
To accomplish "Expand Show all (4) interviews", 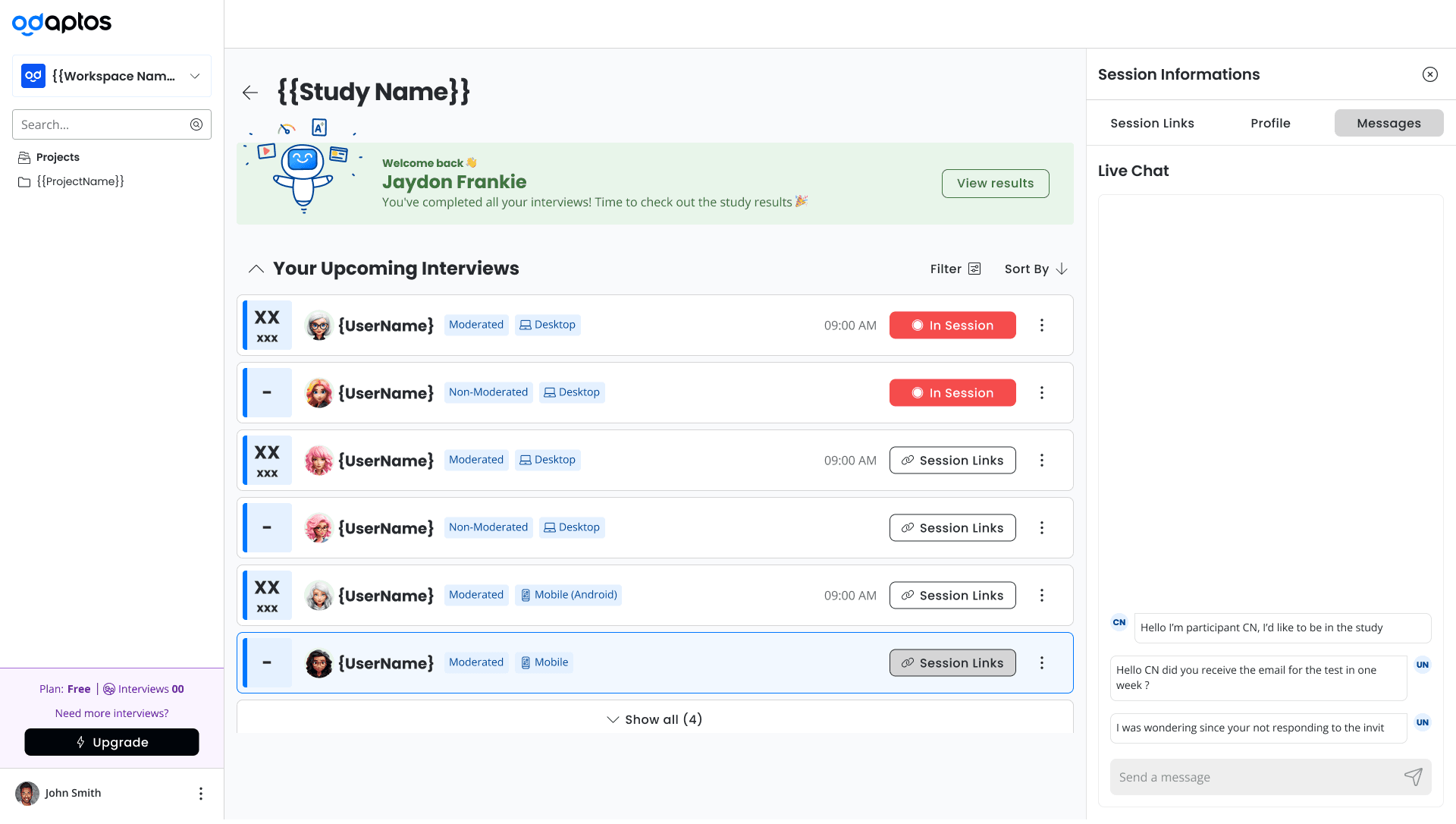I will coord(655,719).
